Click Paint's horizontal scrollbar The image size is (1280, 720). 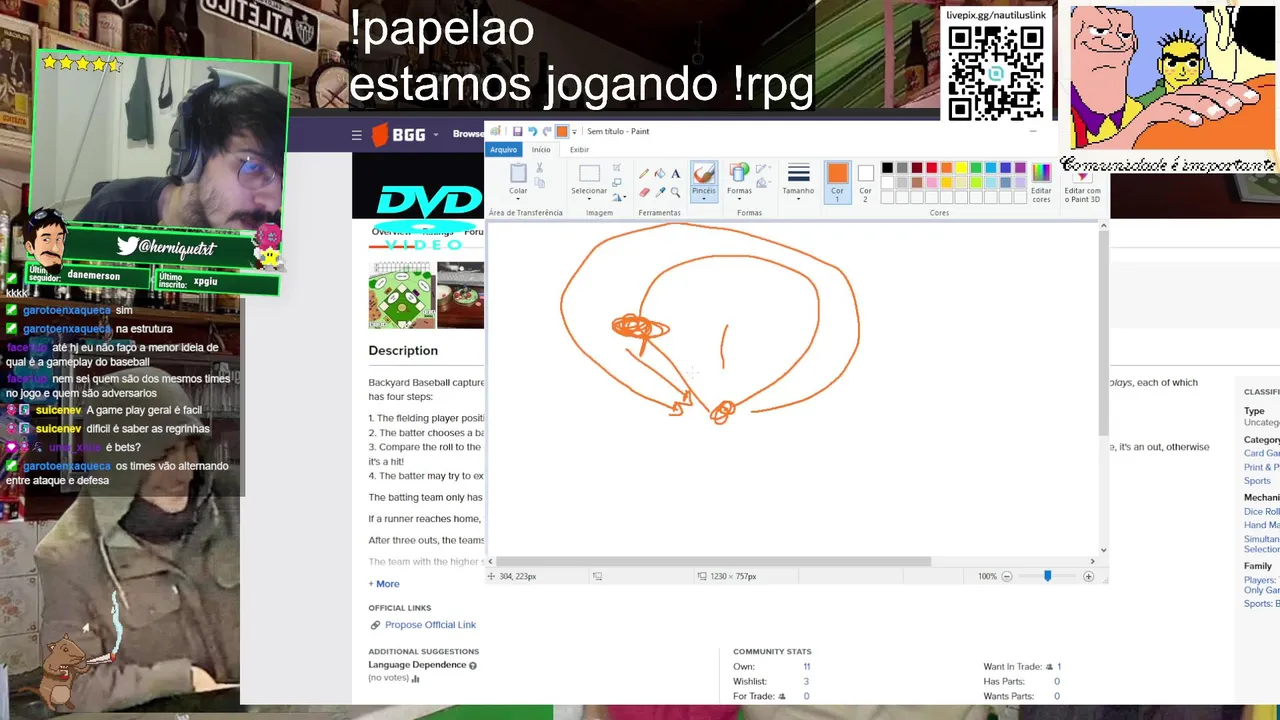point(714,561)
